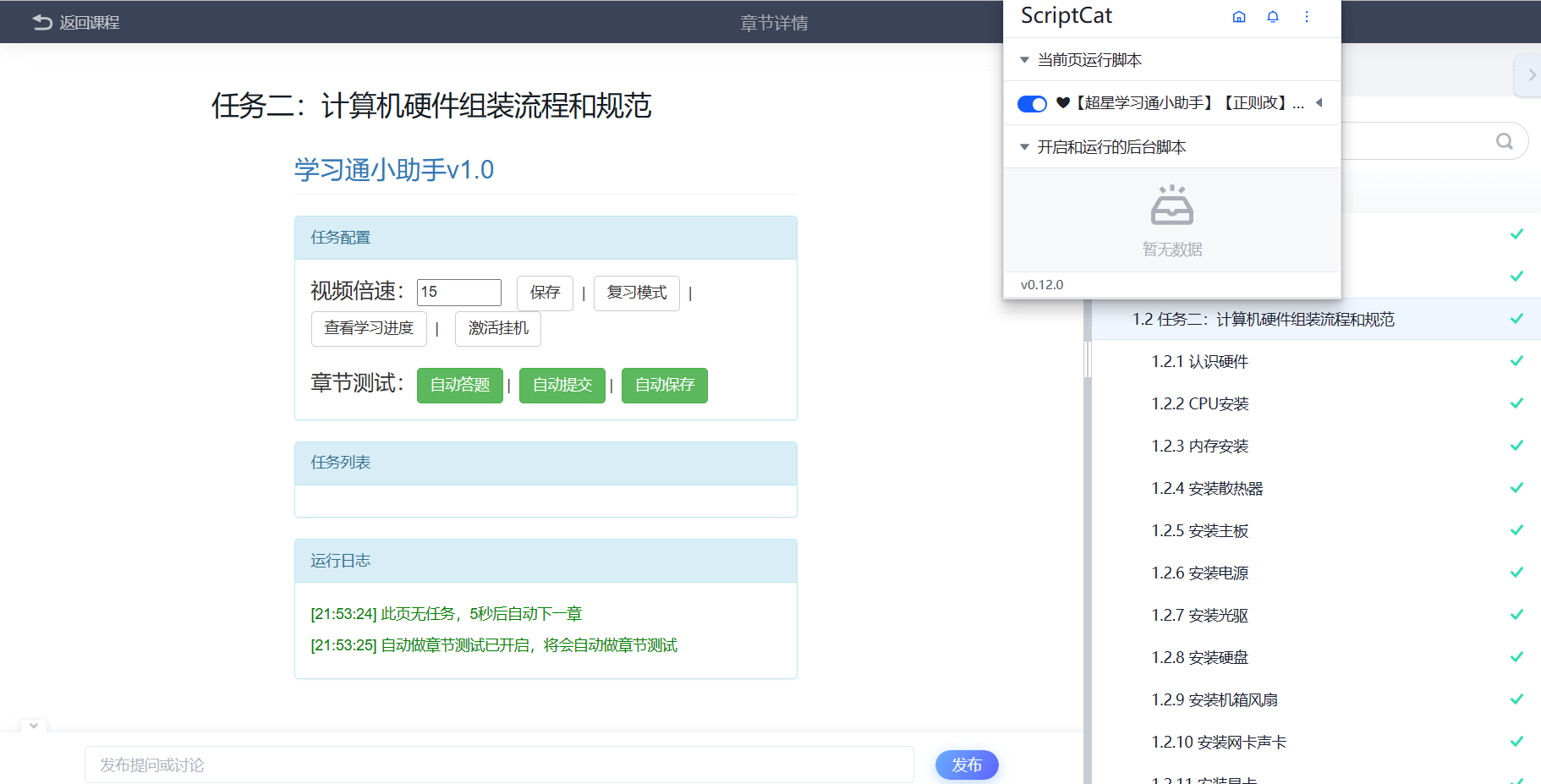
Task: Click the ScriptCat popup title
Action: point(1067,16)
